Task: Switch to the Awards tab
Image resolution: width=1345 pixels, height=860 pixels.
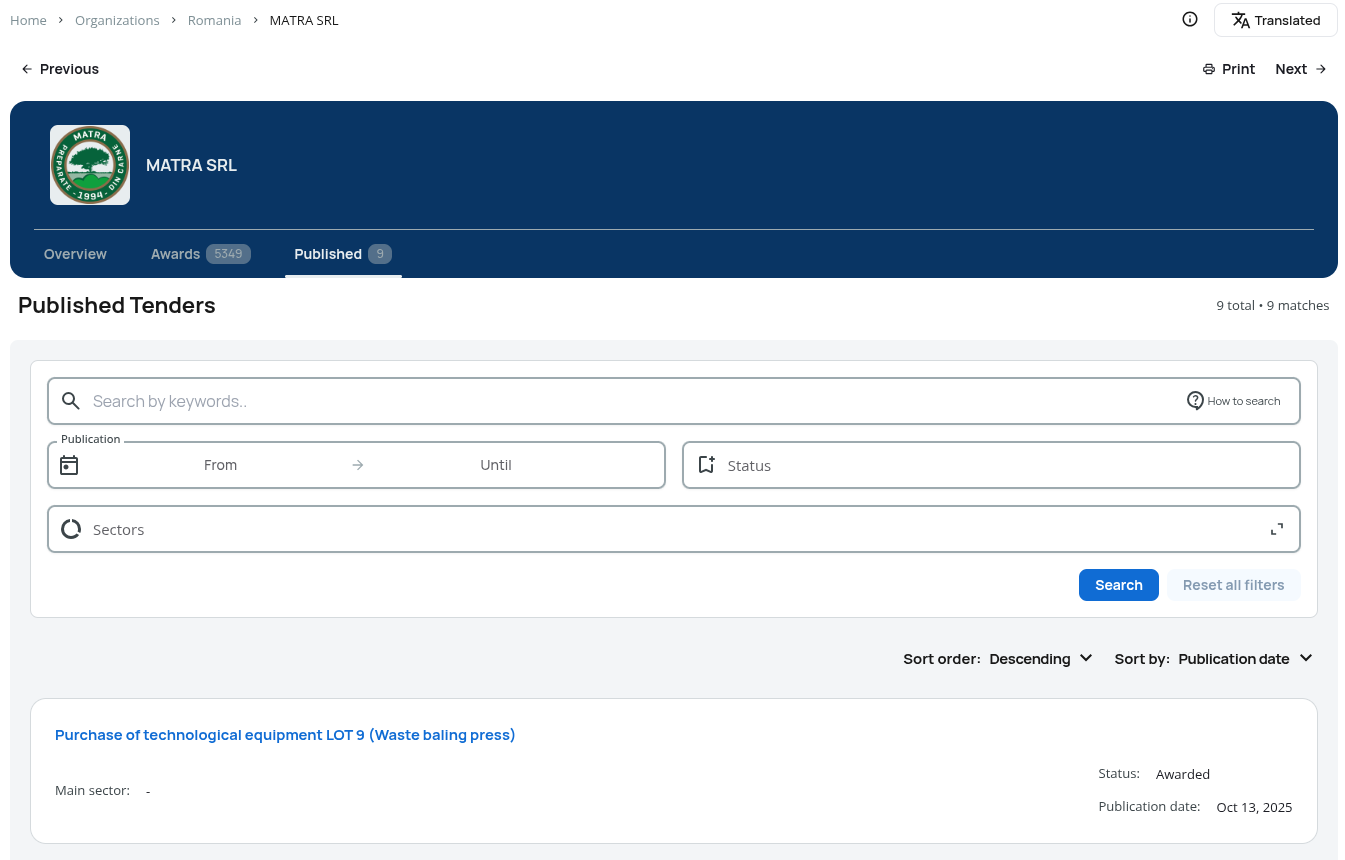Action: tap(200, 254)
